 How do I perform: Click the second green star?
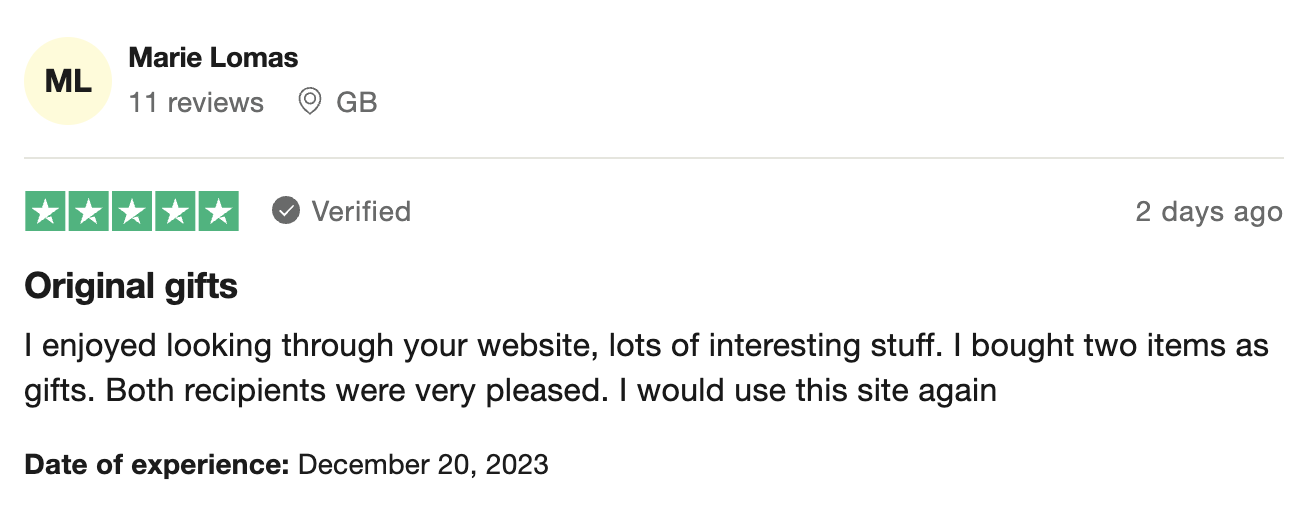pyautogui.click(x=89, y=211)
